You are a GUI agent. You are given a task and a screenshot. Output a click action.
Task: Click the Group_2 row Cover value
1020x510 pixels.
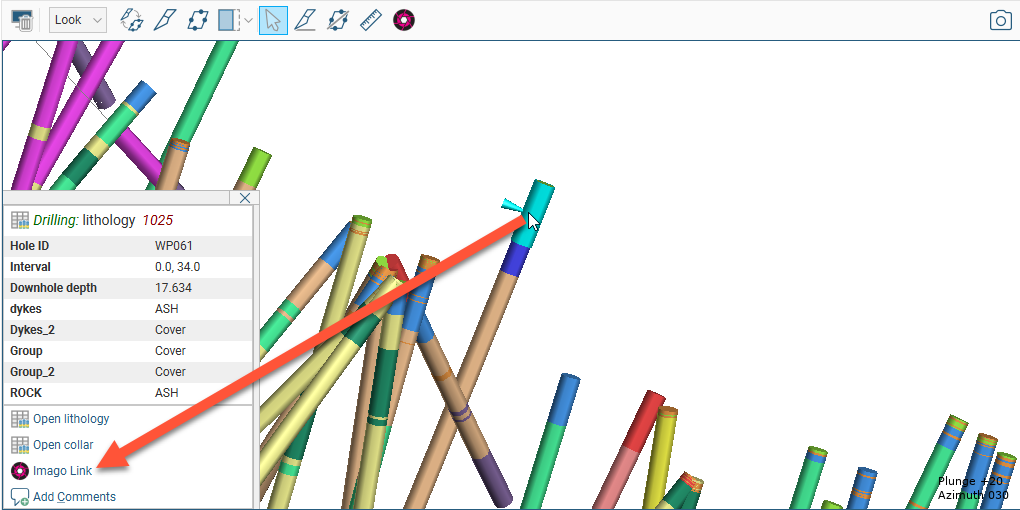pyautogui.click(x=170, y=371)
